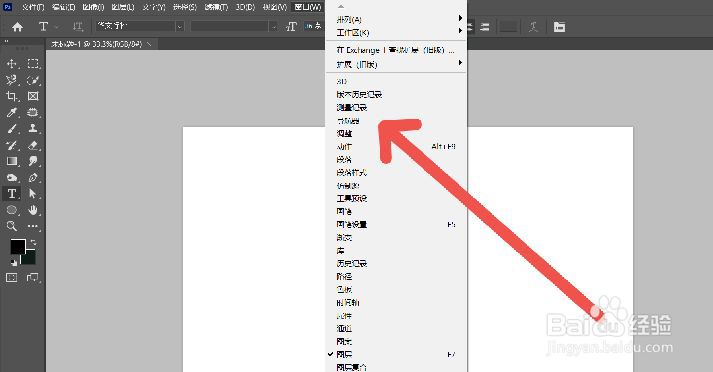Choose 图层复合 (Layer Comps) at menu bottom
The image size is (713, 372).
pyautogui.click(x=396, y=367)
